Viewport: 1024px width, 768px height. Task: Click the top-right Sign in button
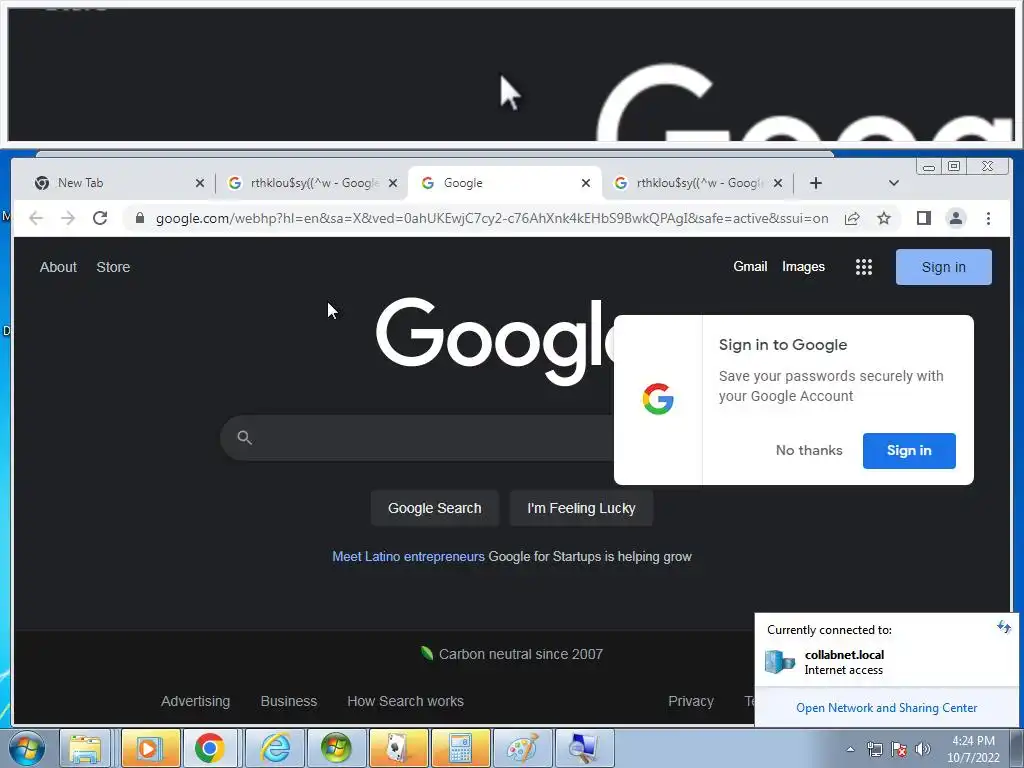pos(944,267)
